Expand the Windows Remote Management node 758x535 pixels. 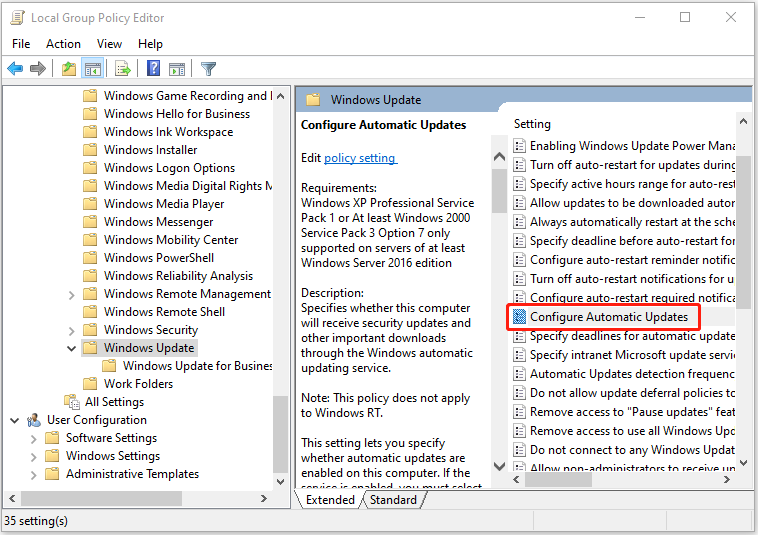click(x=72, y=294)
